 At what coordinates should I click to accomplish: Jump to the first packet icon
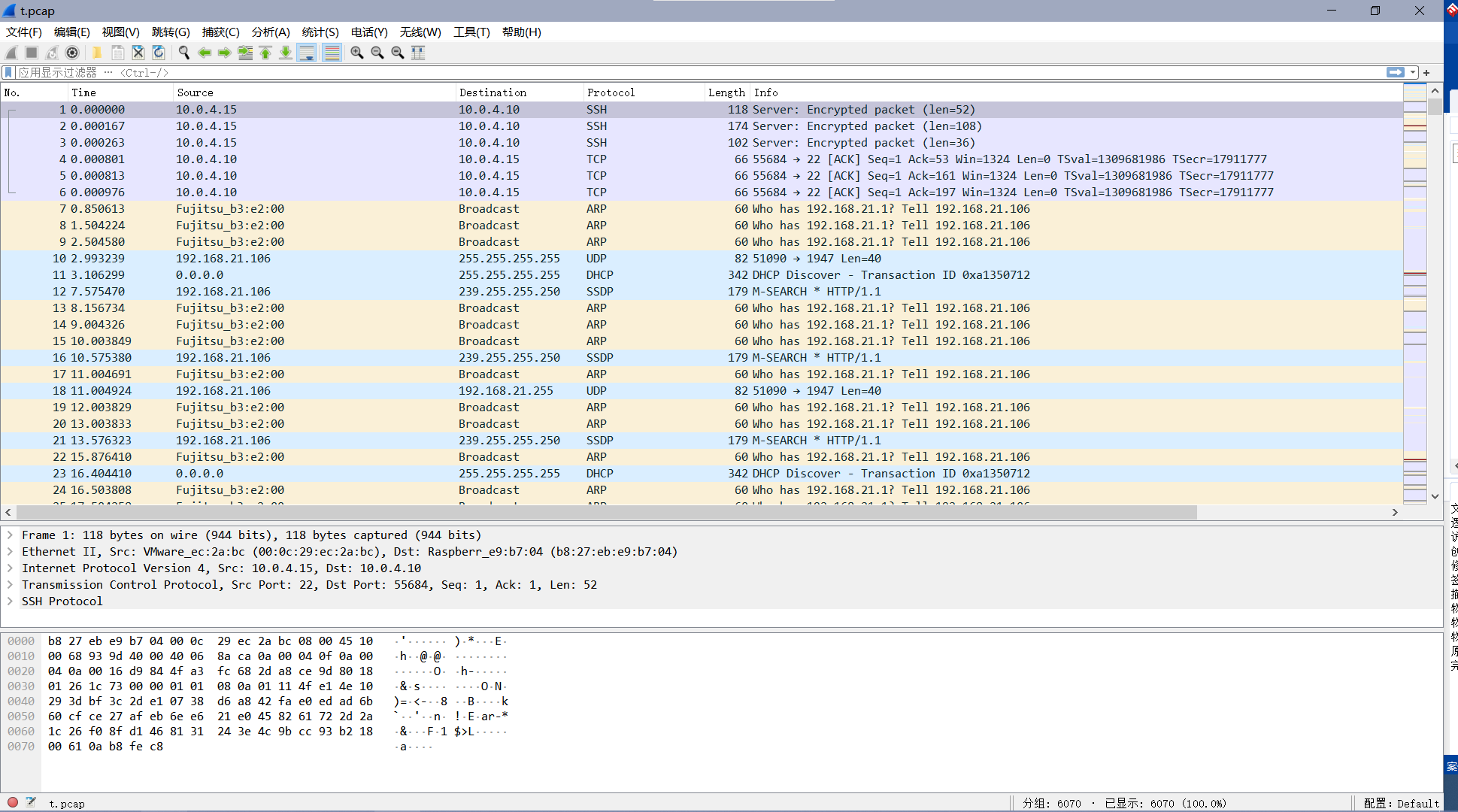265,53
